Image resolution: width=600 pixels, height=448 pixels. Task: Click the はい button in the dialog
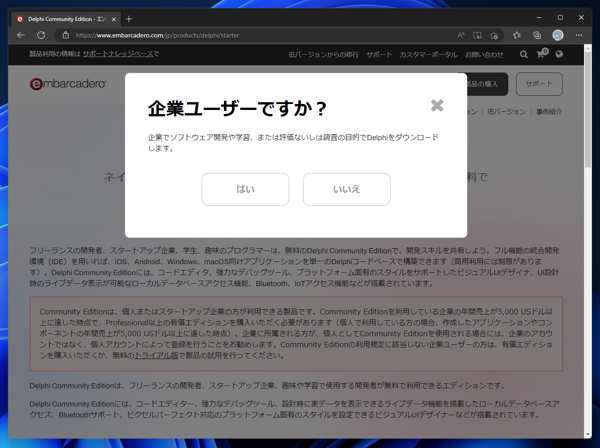245,189
